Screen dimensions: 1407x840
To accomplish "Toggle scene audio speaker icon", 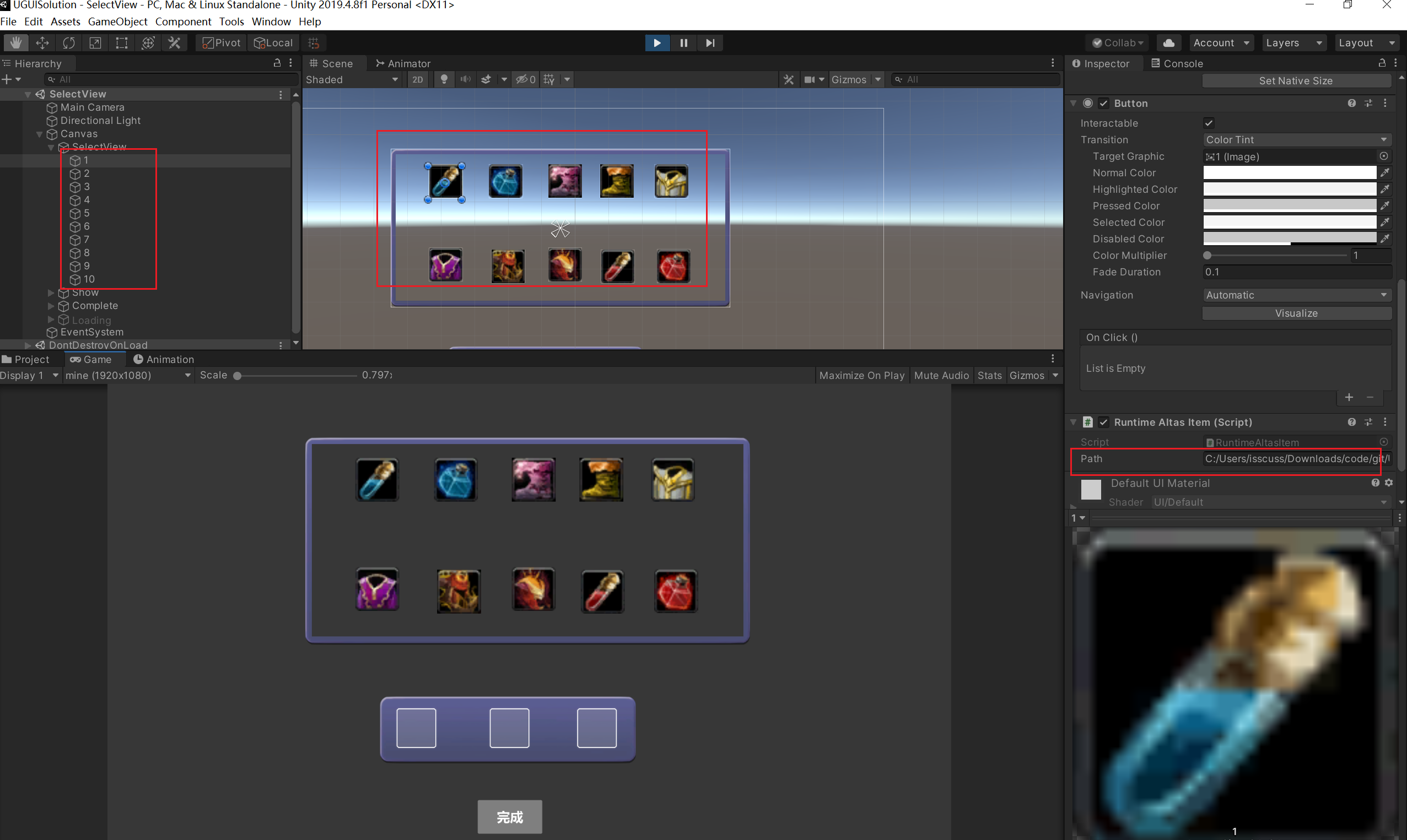I will point(465,80).
